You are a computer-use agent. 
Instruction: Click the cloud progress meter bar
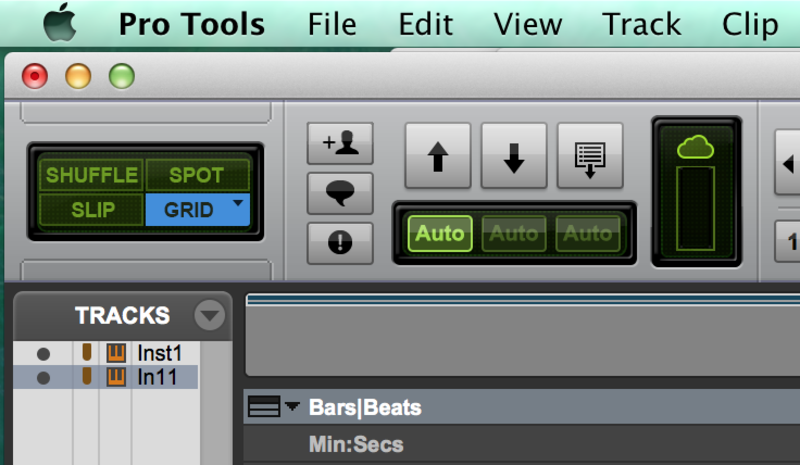point(695,208)
